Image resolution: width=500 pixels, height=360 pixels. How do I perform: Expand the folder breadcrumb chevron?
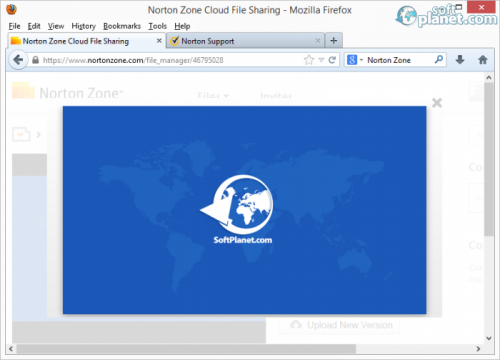click(x=39, y=134)
